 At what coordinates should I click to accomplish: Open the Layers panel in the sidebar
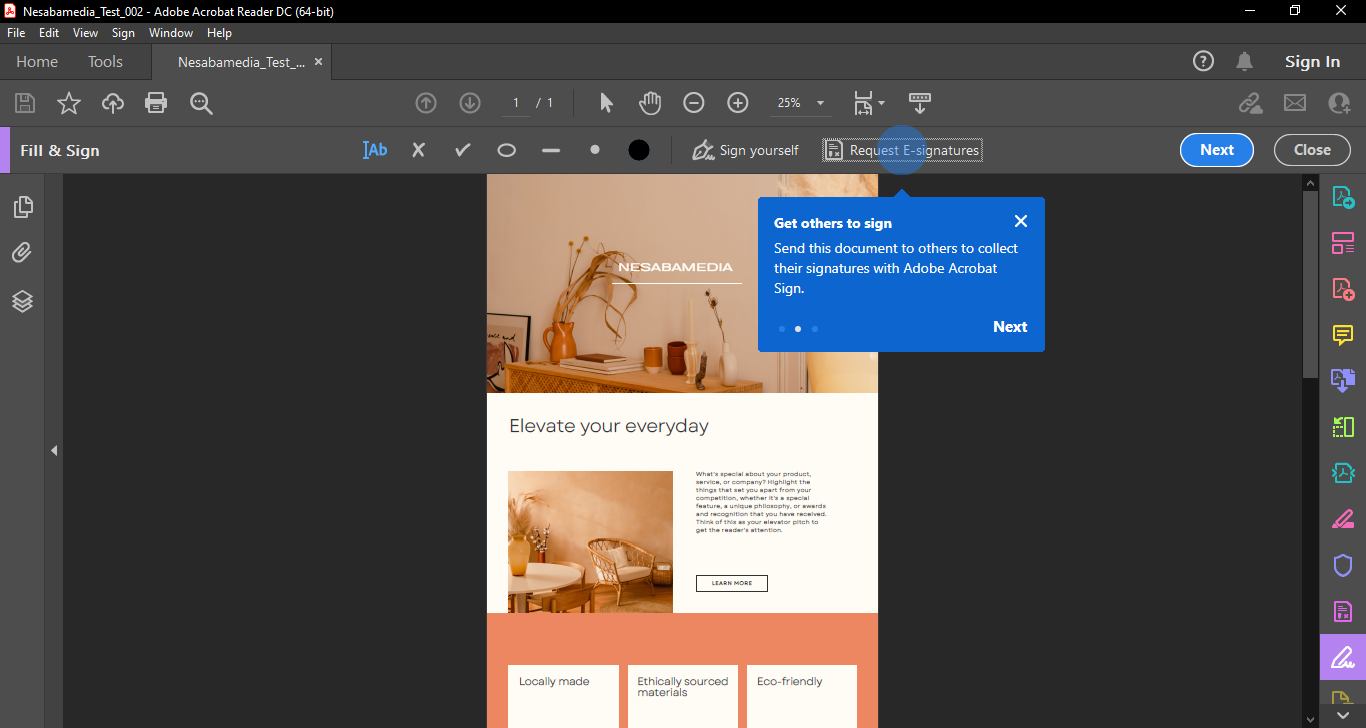tap(22, 301)
